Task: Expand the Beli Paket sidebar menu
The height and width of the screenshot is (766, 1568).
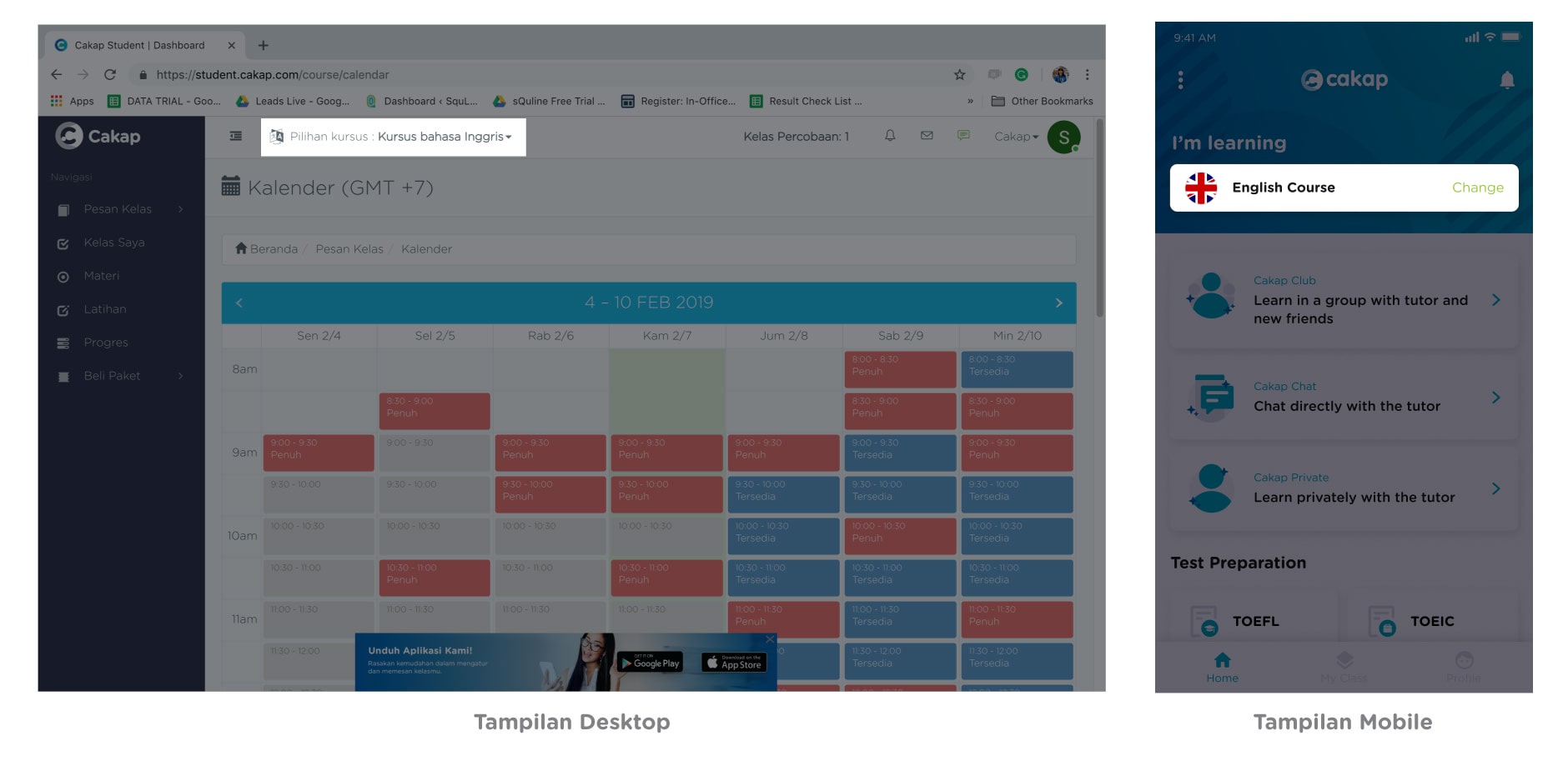Action: click(121, 376)
